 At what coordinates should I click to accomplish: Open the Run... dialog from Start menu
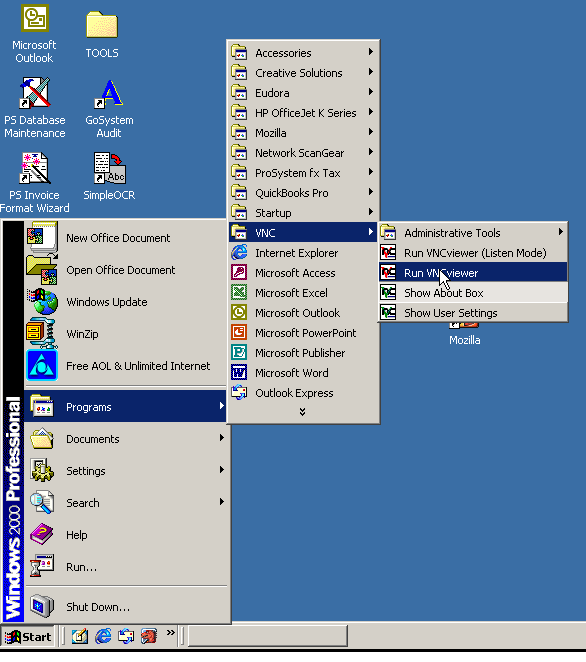tap(126, 567)
